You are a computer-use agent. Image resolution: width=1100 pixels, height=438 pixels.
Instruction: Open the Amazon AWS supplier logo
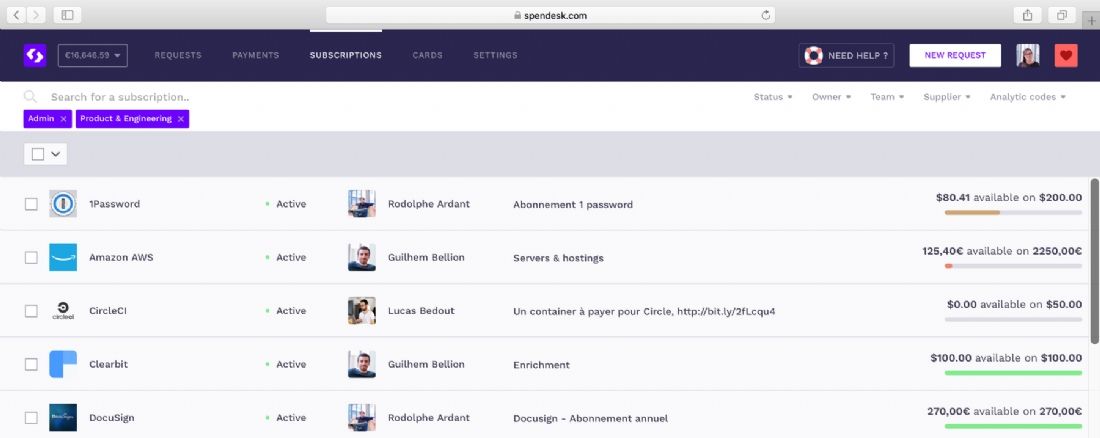point(63,257)
